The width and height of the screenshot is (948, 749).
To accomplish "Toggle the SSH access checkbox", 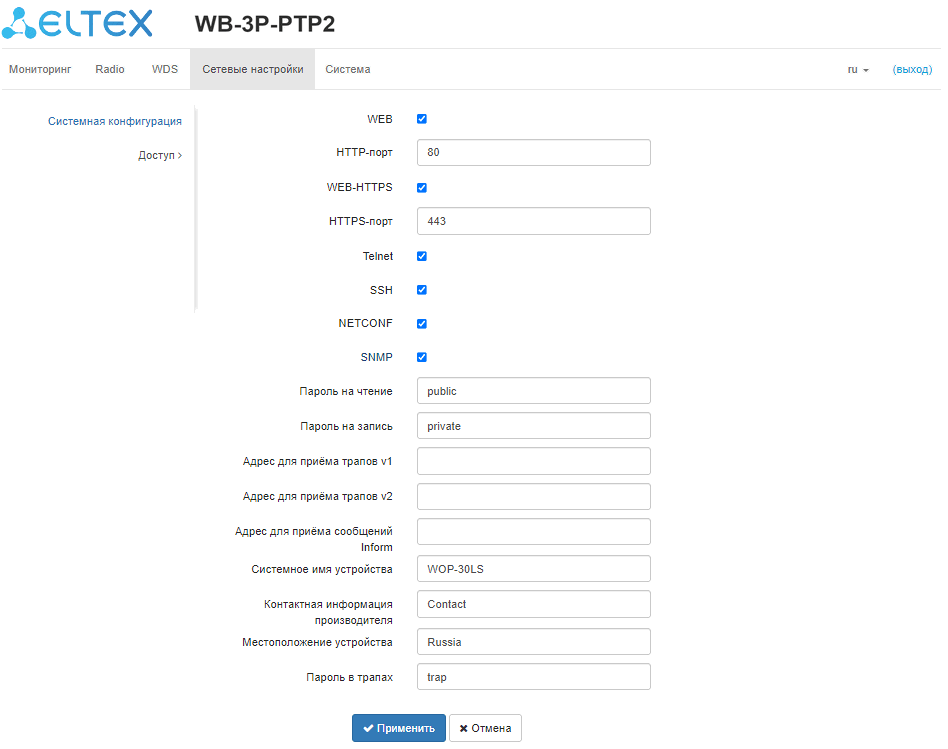I will (x=422, y=290).
